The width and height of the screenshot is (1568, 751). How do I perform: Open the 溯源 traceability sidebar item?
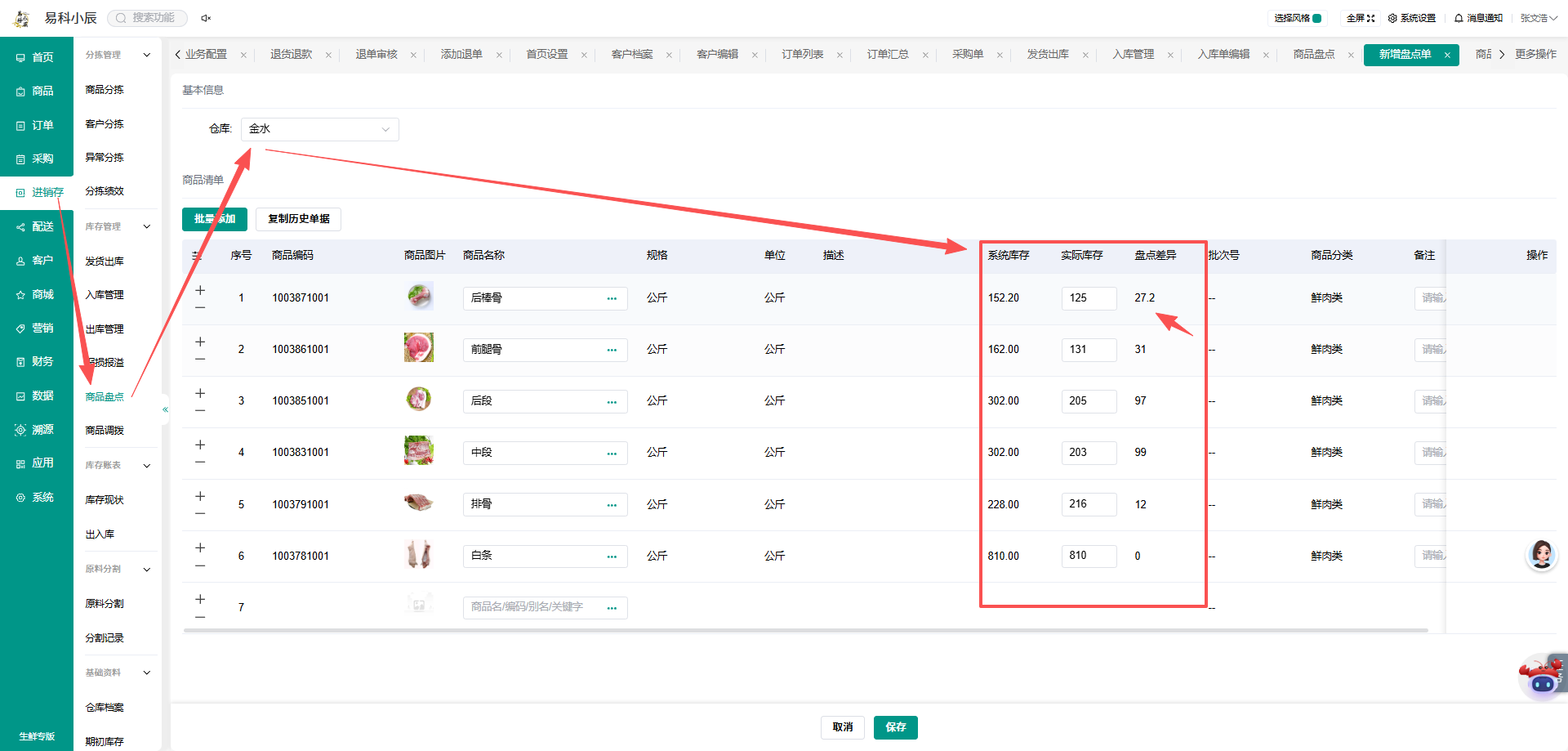[36, 429]
